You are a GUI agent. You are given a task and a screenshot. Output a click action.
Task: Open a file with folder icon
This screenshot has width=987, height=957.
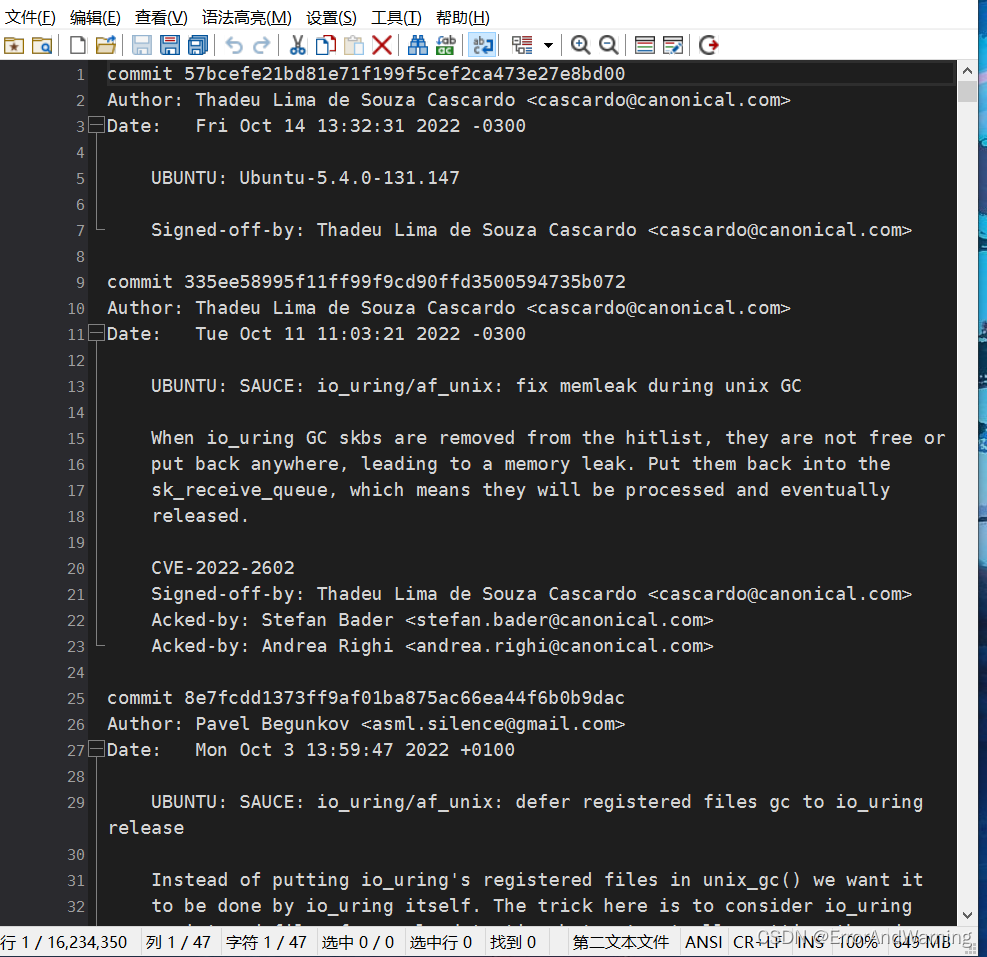pyautogui.click(x=106, y=45)
